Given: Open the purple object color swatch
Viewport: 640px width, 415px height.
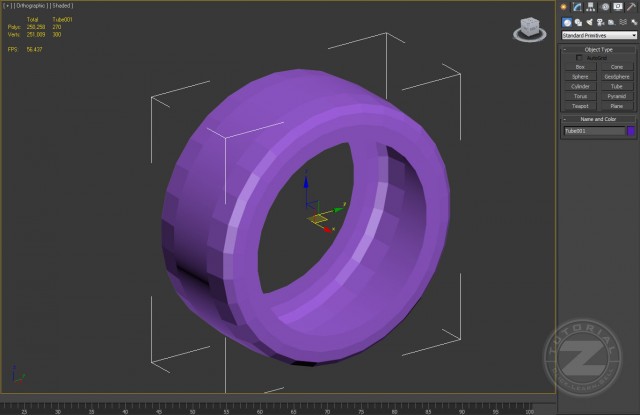Looking at the screenshot, I should point(631,131).
